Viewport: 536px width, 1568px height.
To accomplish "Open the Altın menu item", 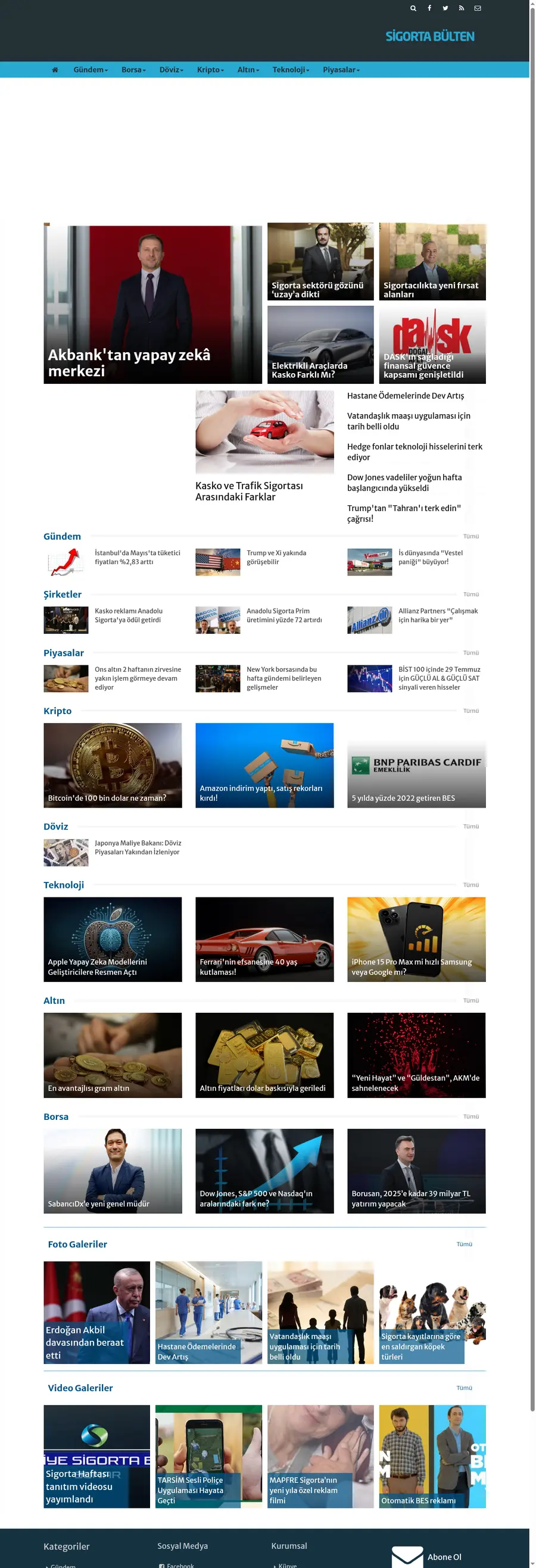I will 248,70.
